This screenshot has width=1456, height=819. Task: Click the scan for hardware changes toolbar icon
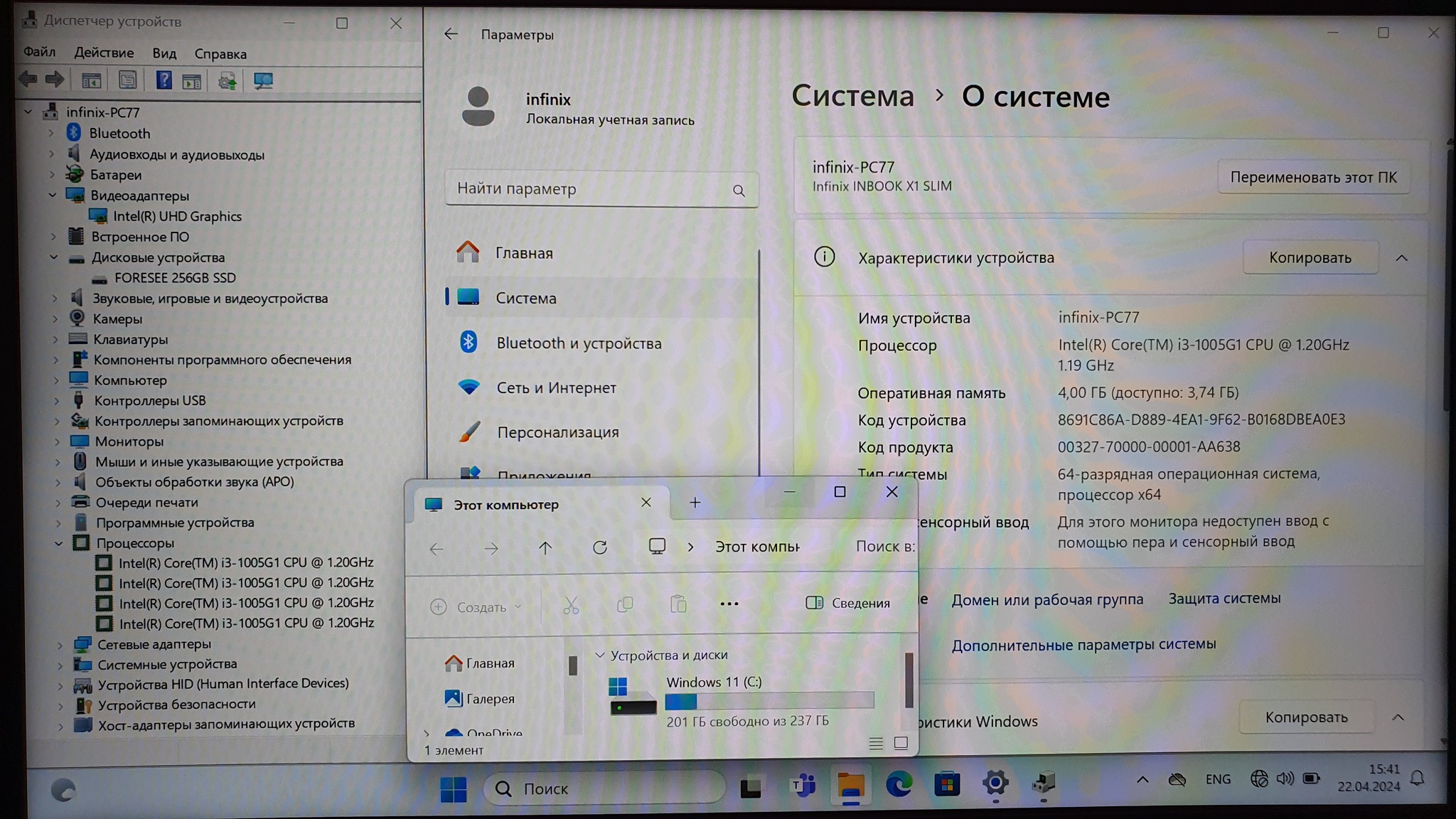[x=263, y=81]
